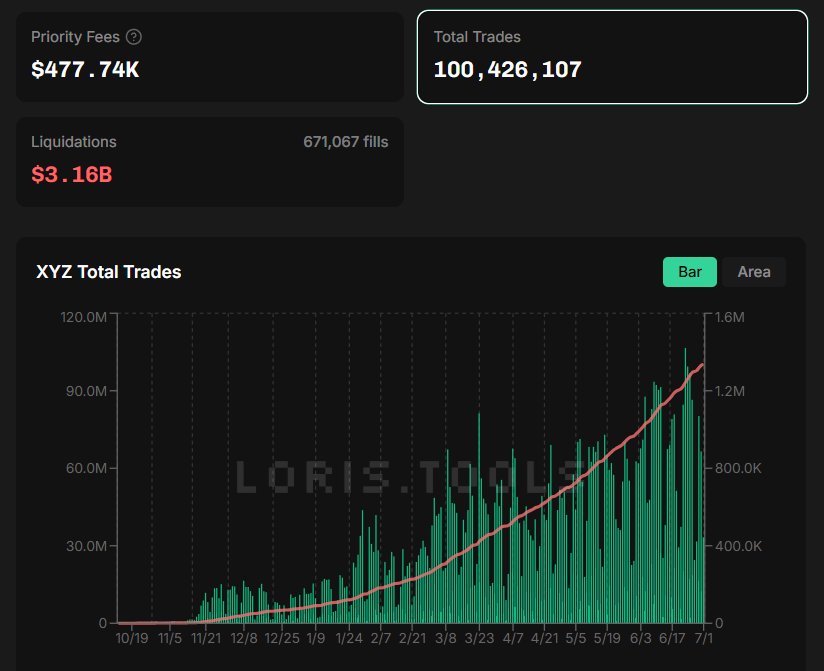Click the 800.0K right axis label
This screenshot has height=671, width=824.
pos(738,468)
